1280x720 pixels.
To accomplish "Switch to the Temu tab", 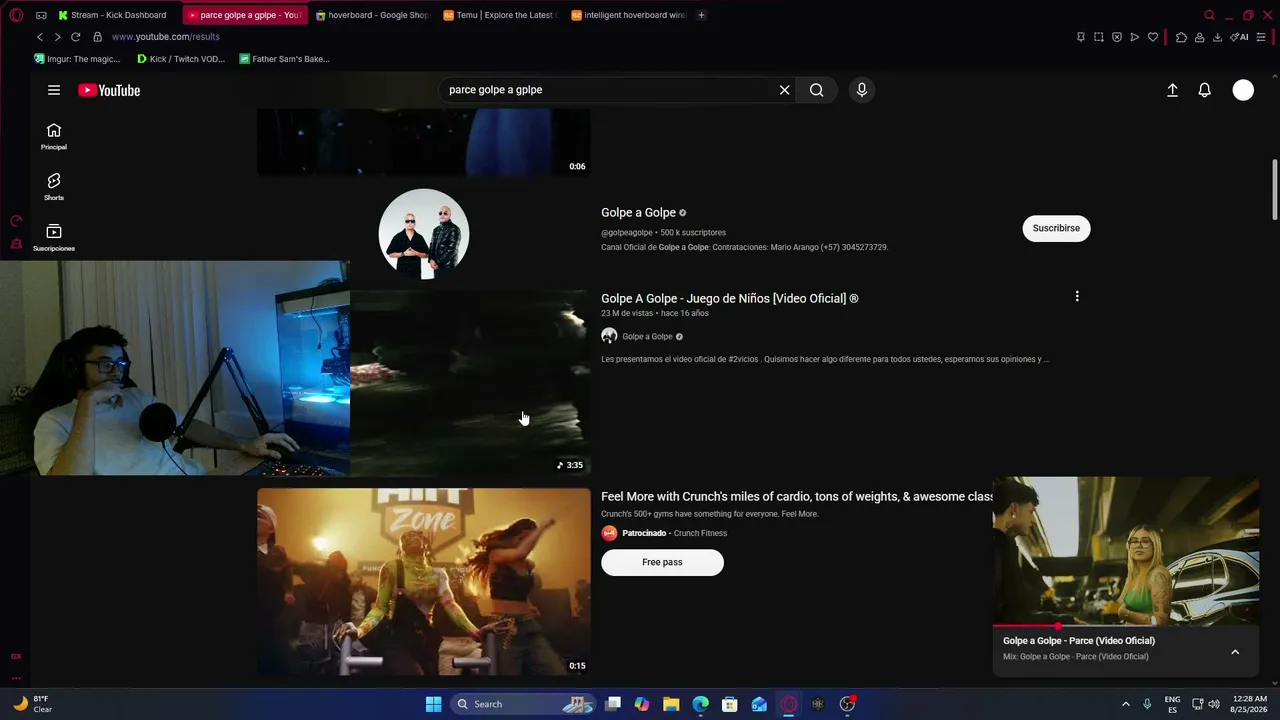I will coord(500,15).
